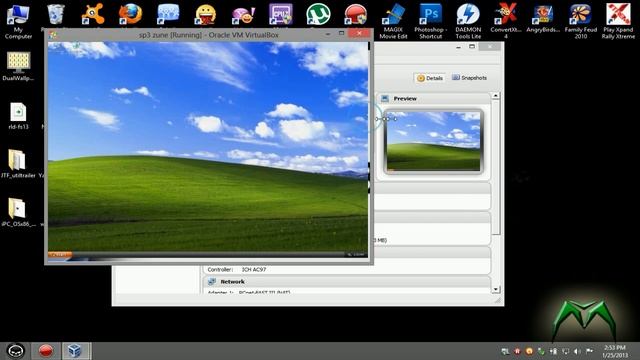The width and height of the screenshot is (640, 360).
Task: Launch the Firefox desktop shortcut
Action: click(130, 15)
